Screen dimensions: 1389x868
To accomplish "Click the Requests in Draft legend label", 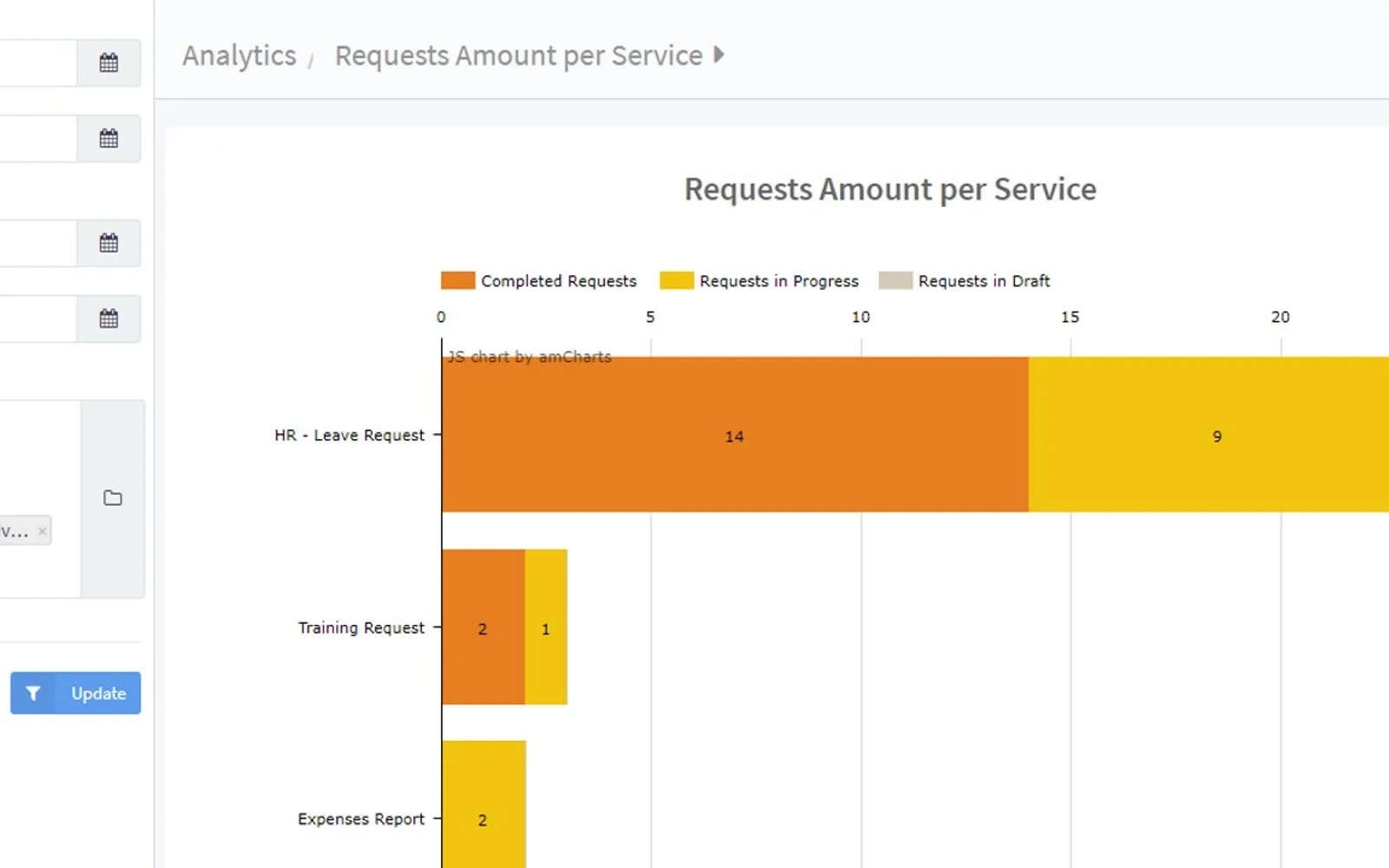I will tap(984, 281).
